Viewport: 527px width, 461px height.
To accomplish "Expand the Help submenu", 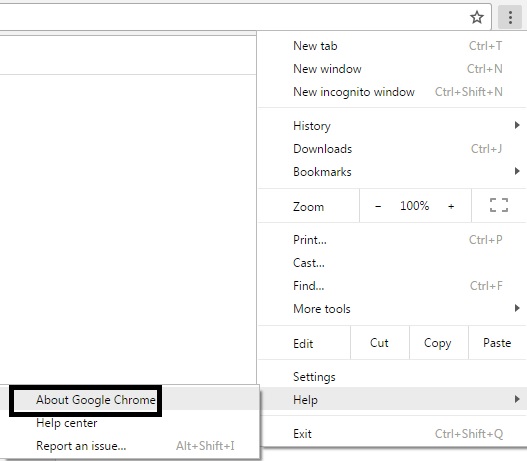I will pyautogui.click(x=392, y=400).
